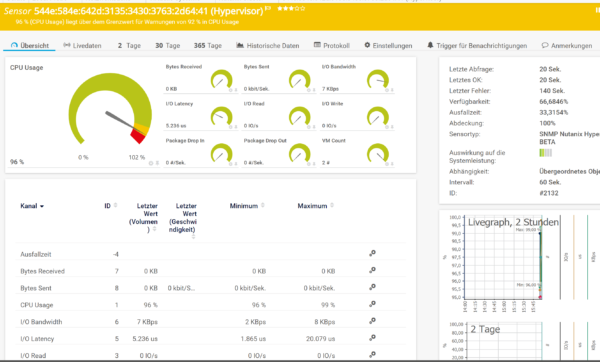Open settings gear for I/O Bandwidth channel
This screenshot has height=362, width=600.
pos(372,321)
